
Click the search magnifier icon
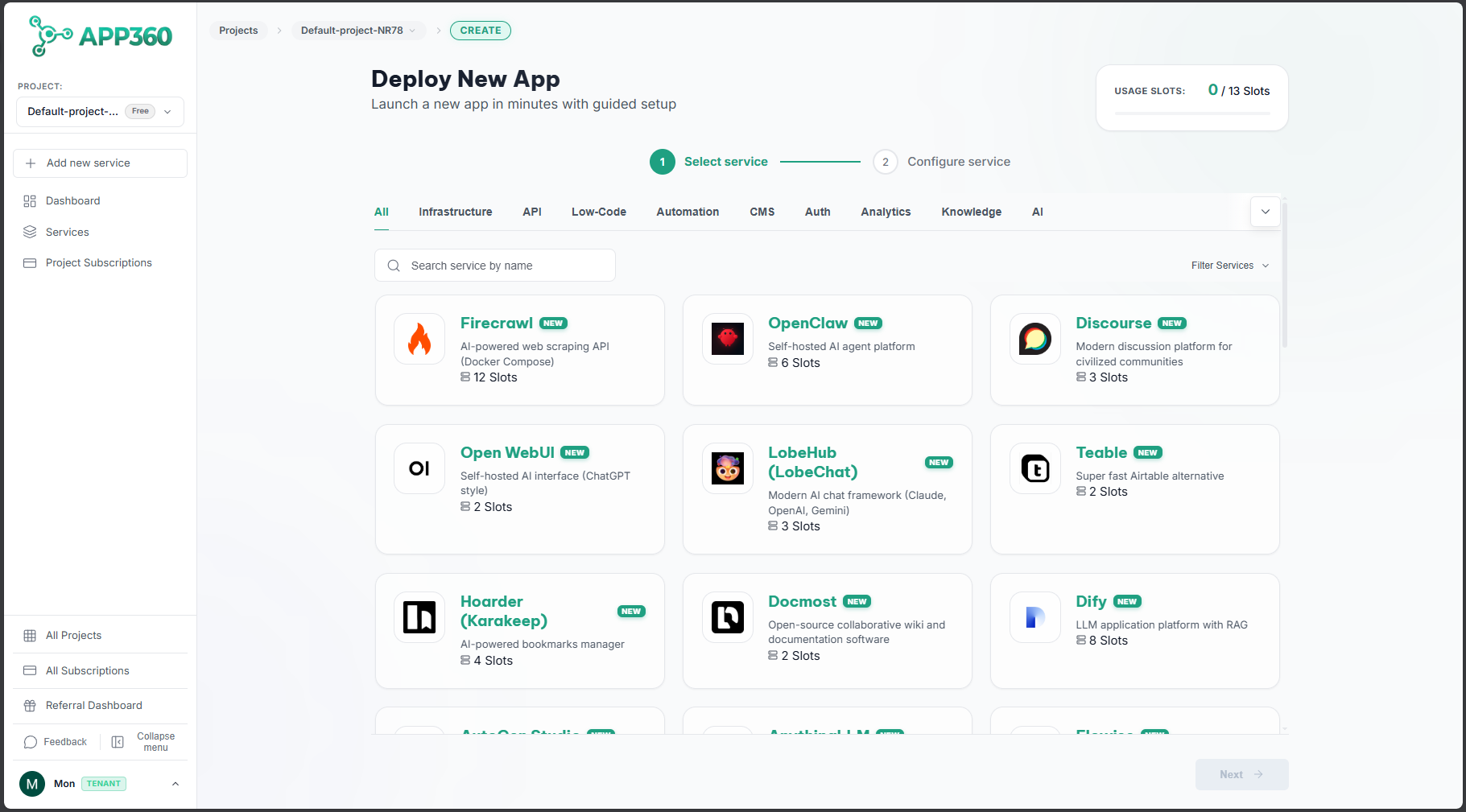pyautogui.click(x=394, y=266)
